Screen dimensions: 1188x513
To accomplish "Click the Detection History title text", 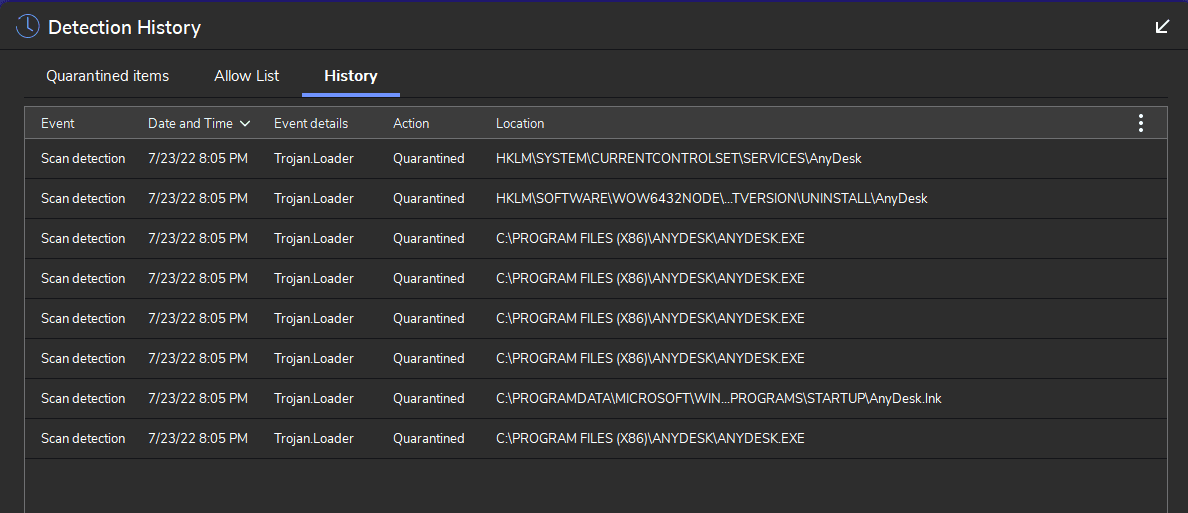I will (x=124, y=27).
